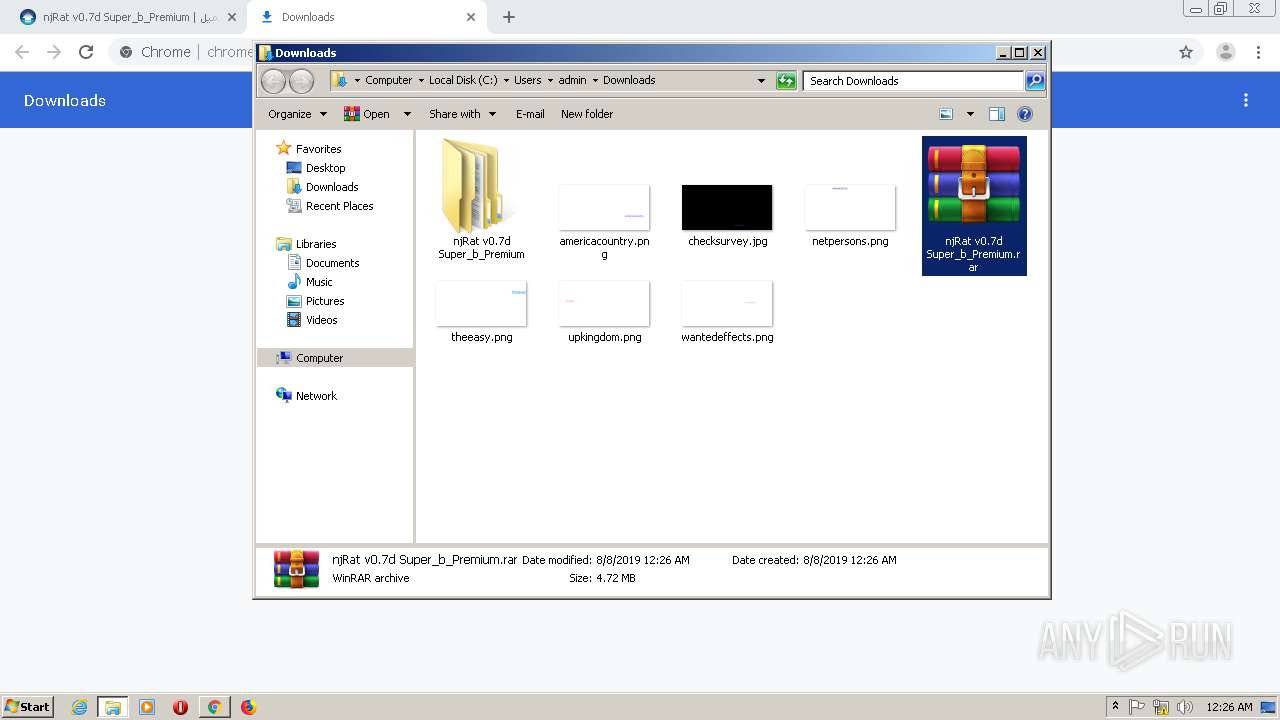1280x720 pixels.
Task: Click Users in the address breadcrumb
Action: point(527,80)
